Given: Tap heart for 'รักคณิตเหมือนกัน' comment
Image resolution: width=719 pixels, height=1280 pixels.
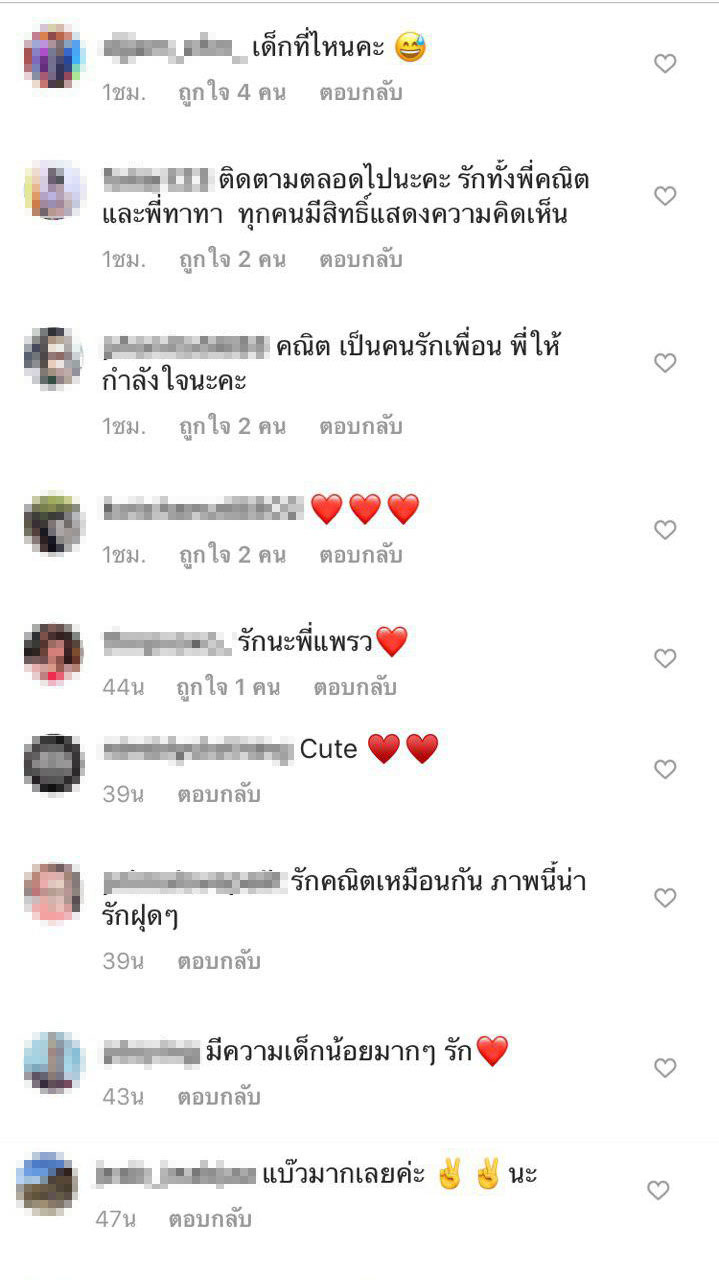Looking at the screenshot, I should pos(665,899).
